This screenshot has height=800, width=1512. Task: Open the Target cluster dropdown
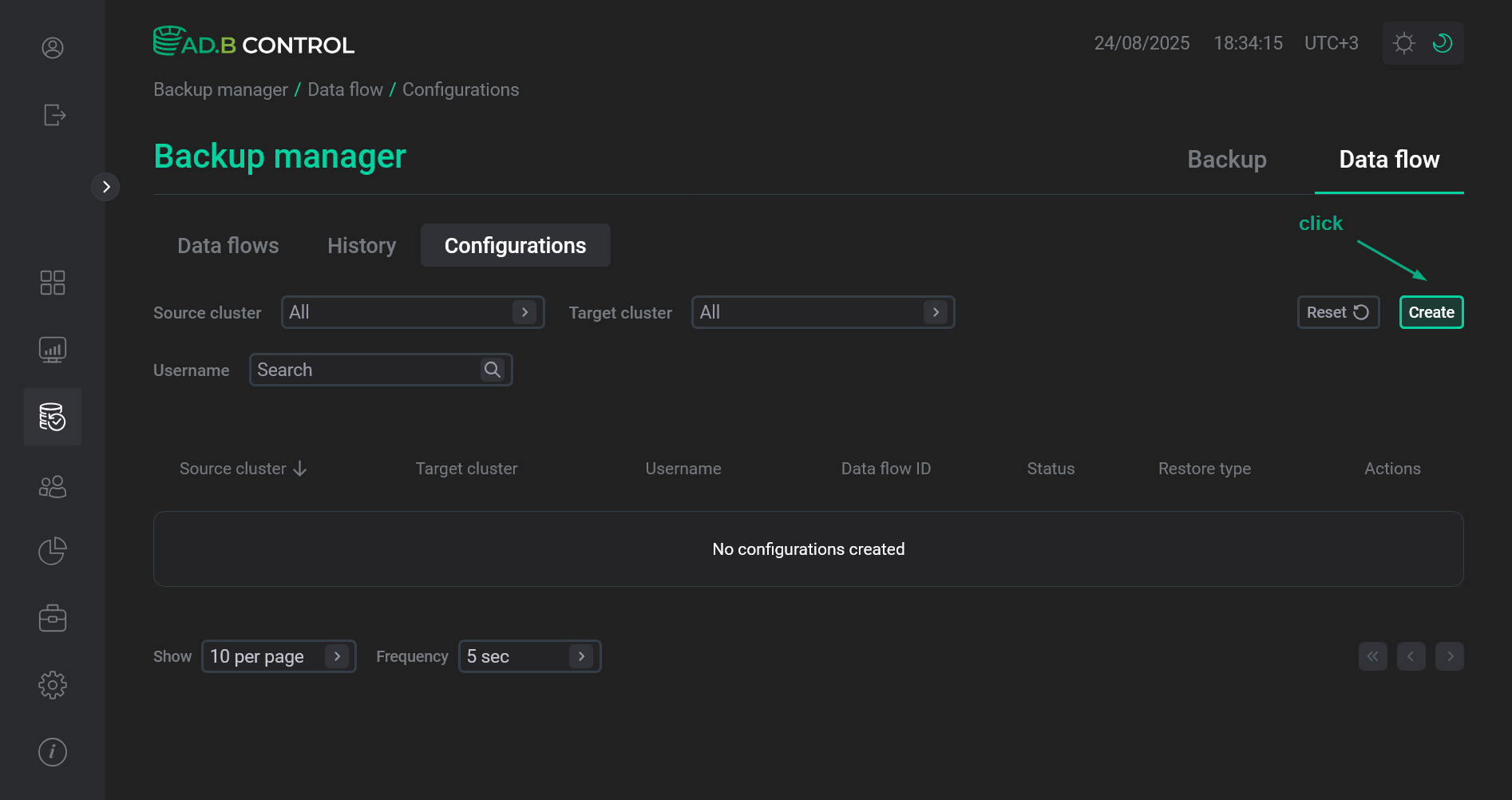point(822,312)
